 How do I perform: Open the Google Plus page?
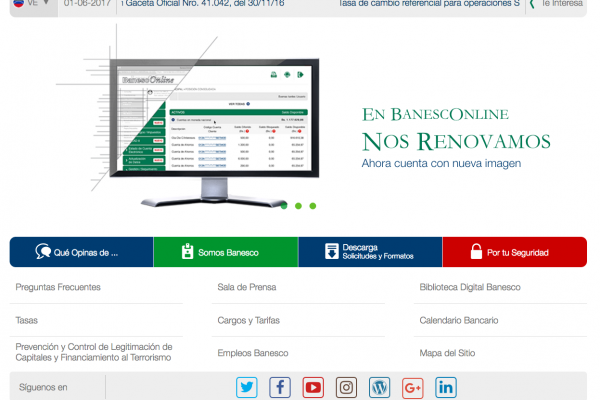tap(412, 387)
